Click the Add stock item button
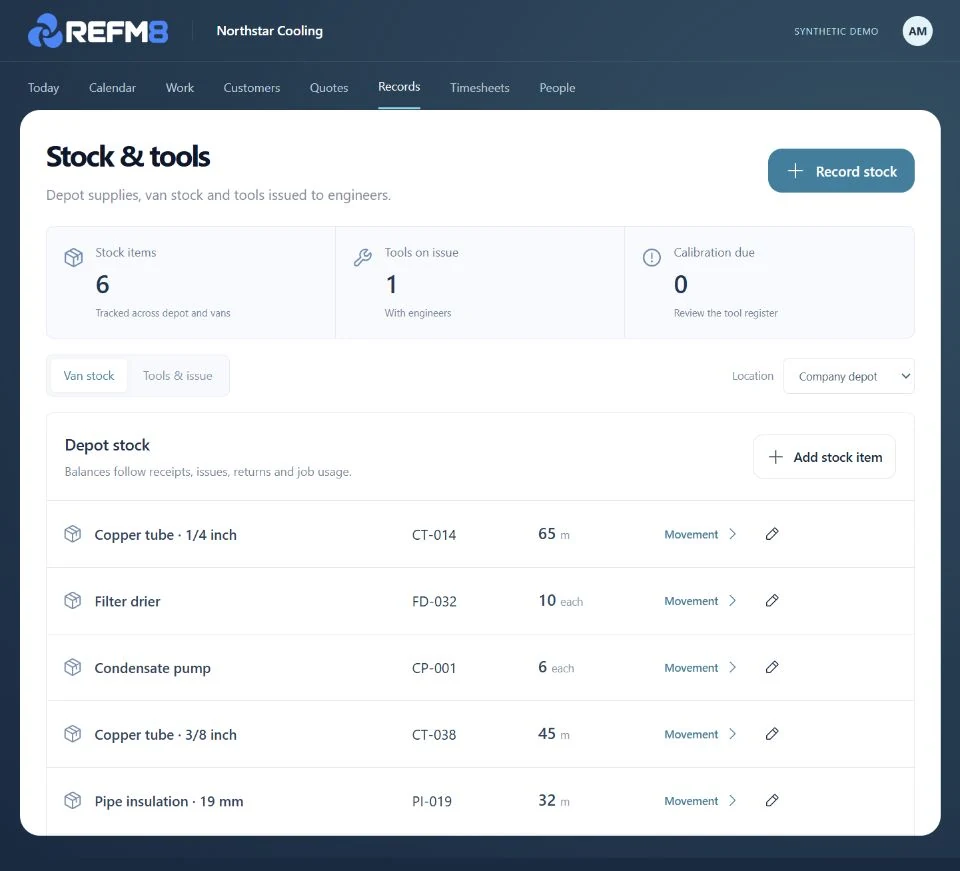Image resolution: width=960 pixels, height=871 pixels. click(824, 457)
